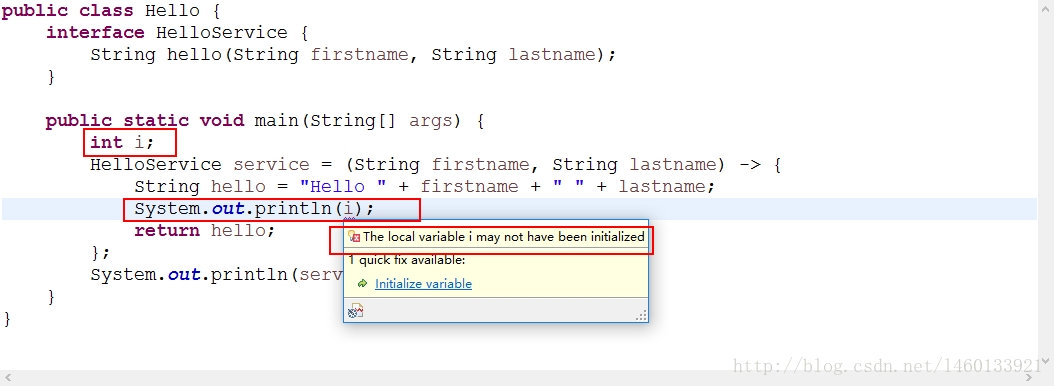Click the Initialize variable quick fix link
Viewport: 1054px width, 386px height.
tap(423, 284)
